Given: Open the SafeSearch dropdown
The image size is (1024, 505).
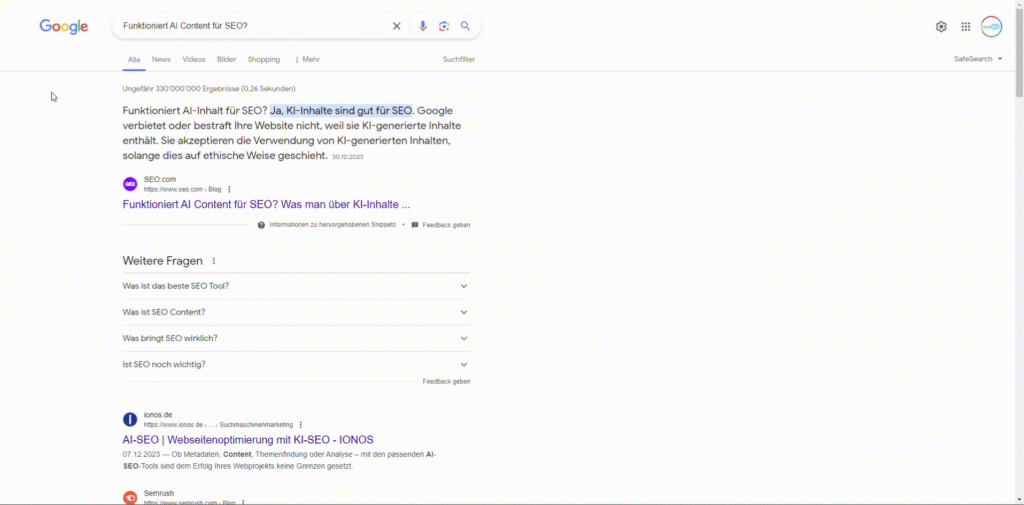Looking at the screenshot, I should click(x=978, y=59).
